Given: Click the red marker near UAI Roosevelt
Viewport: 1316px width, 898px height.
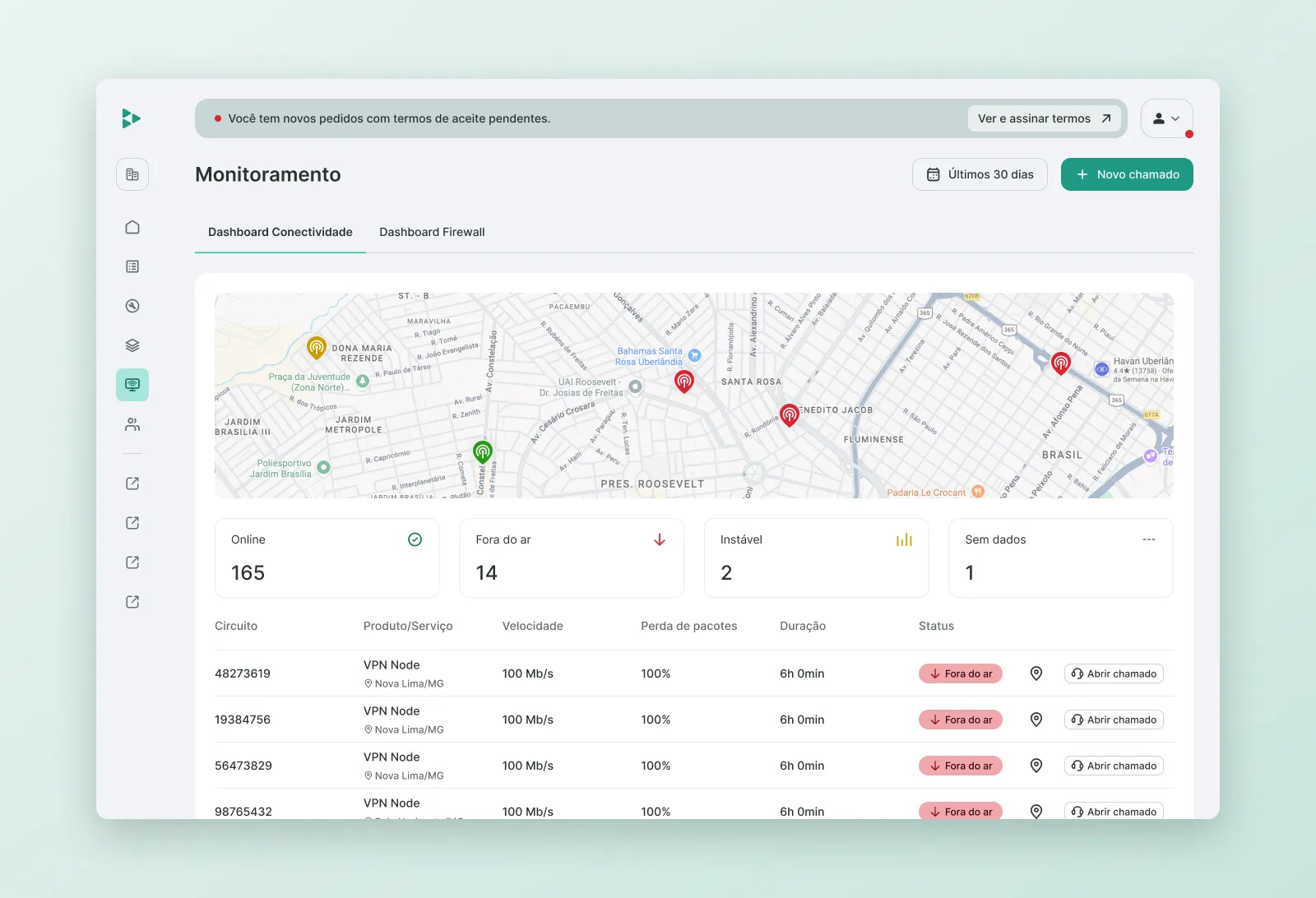Looking at the screenshot, I should coord(684,382).
